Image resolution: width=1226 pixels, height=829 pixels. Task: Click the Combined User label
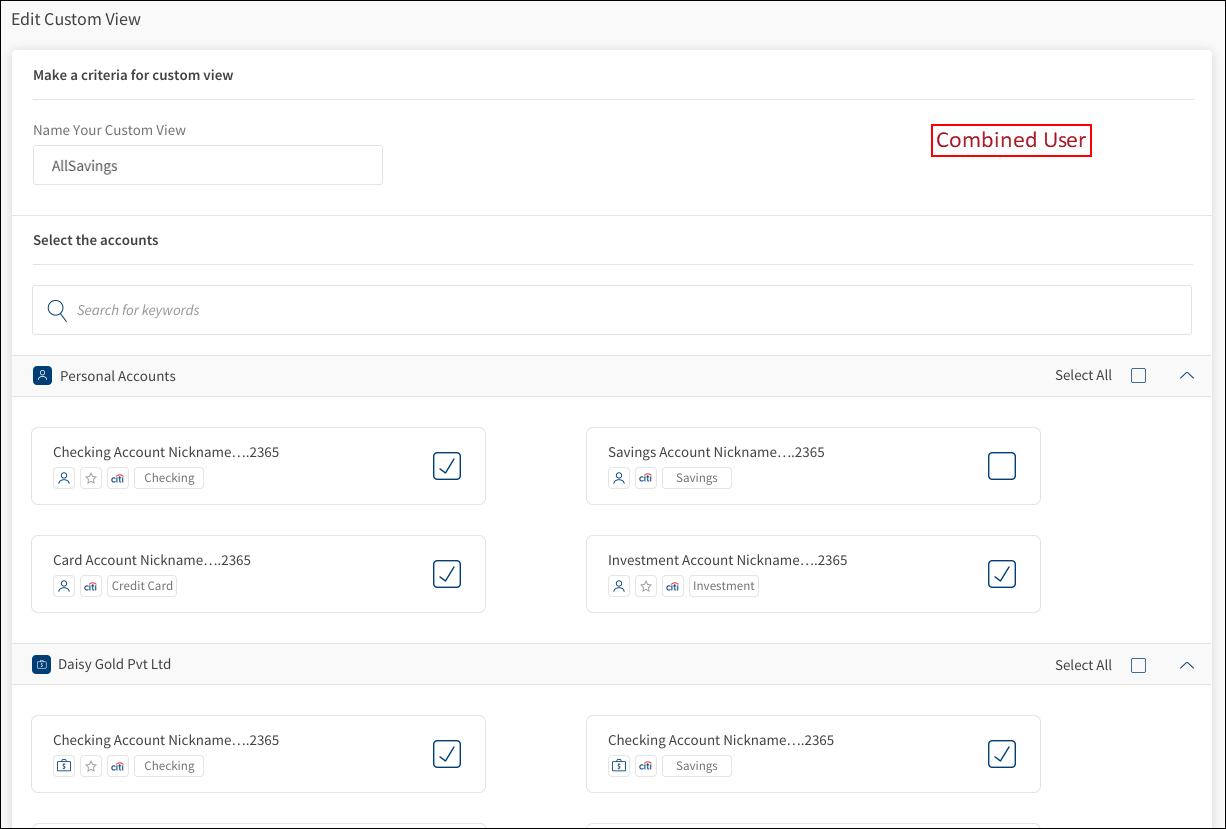1010,140
